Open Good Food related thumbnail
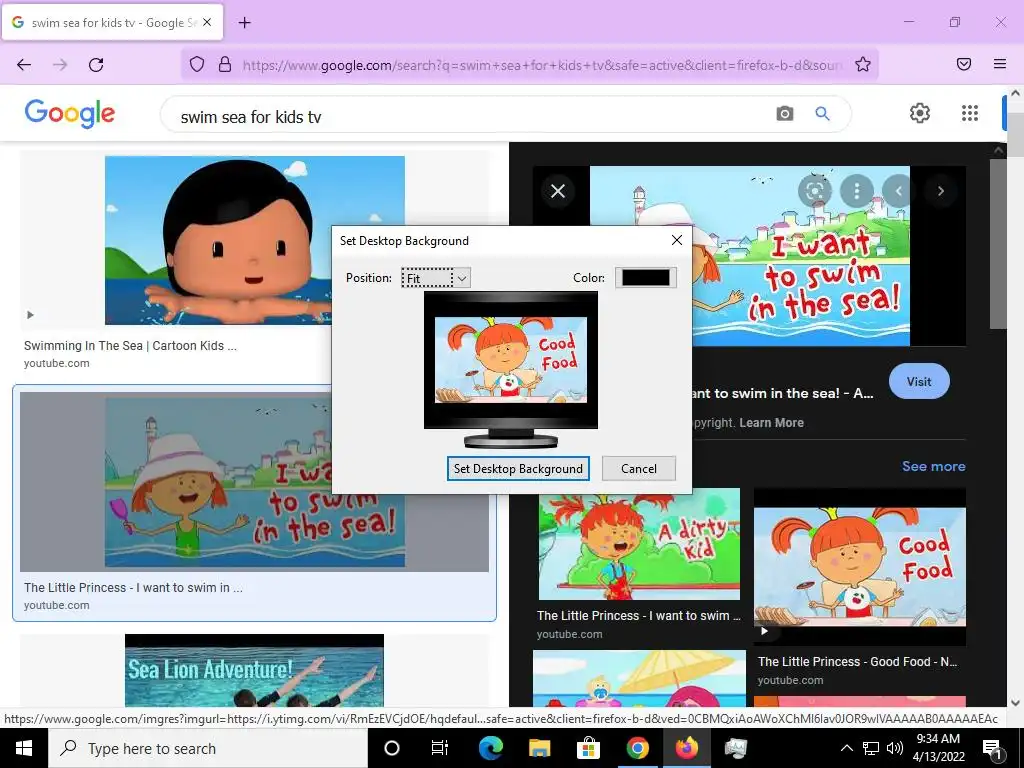This screenshot has width=1024, height=768. tap(859, 567)
